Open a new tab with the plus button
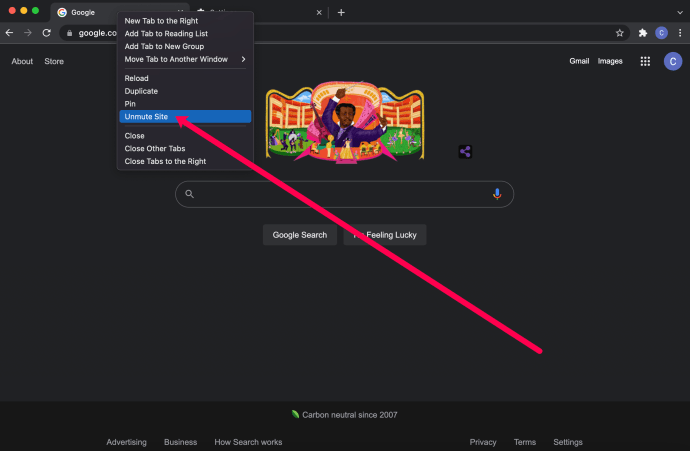 click(x=341, y=12)
